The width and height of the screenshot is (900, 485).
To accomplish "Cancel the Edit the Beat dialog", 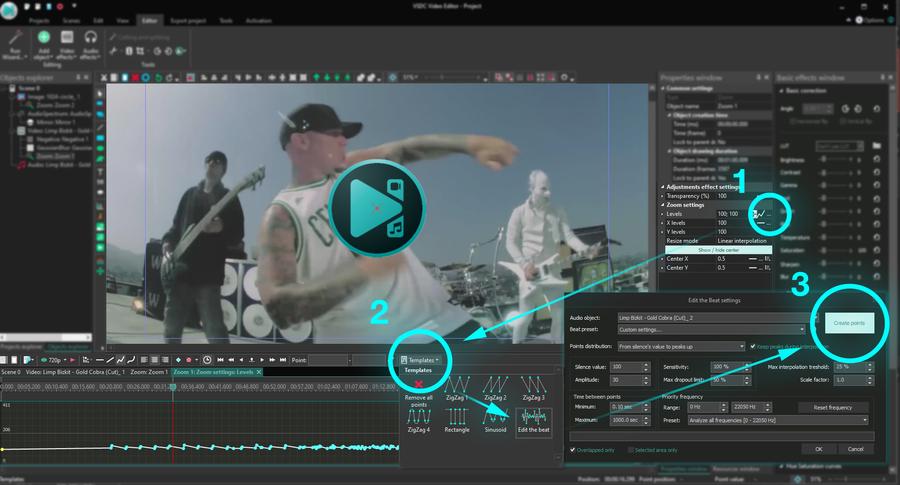I will point(855,449).
